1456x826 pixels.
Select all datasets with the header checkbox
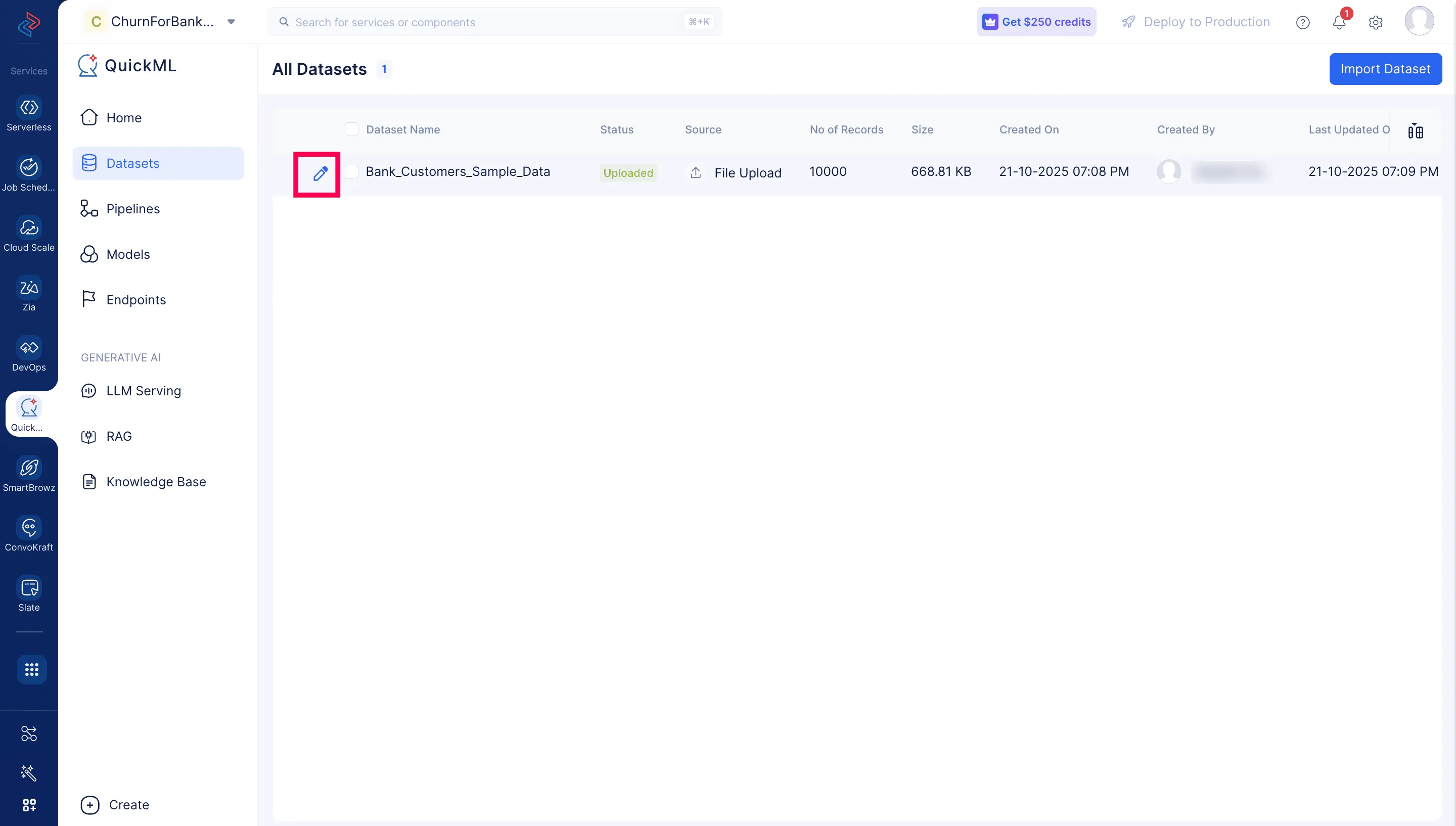(x=352, y=129)
